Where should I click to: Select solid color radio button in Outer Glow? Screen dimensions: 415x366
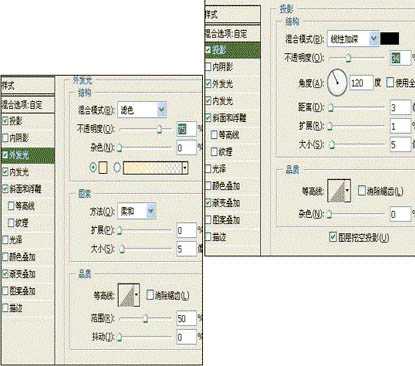click(93, 167)
